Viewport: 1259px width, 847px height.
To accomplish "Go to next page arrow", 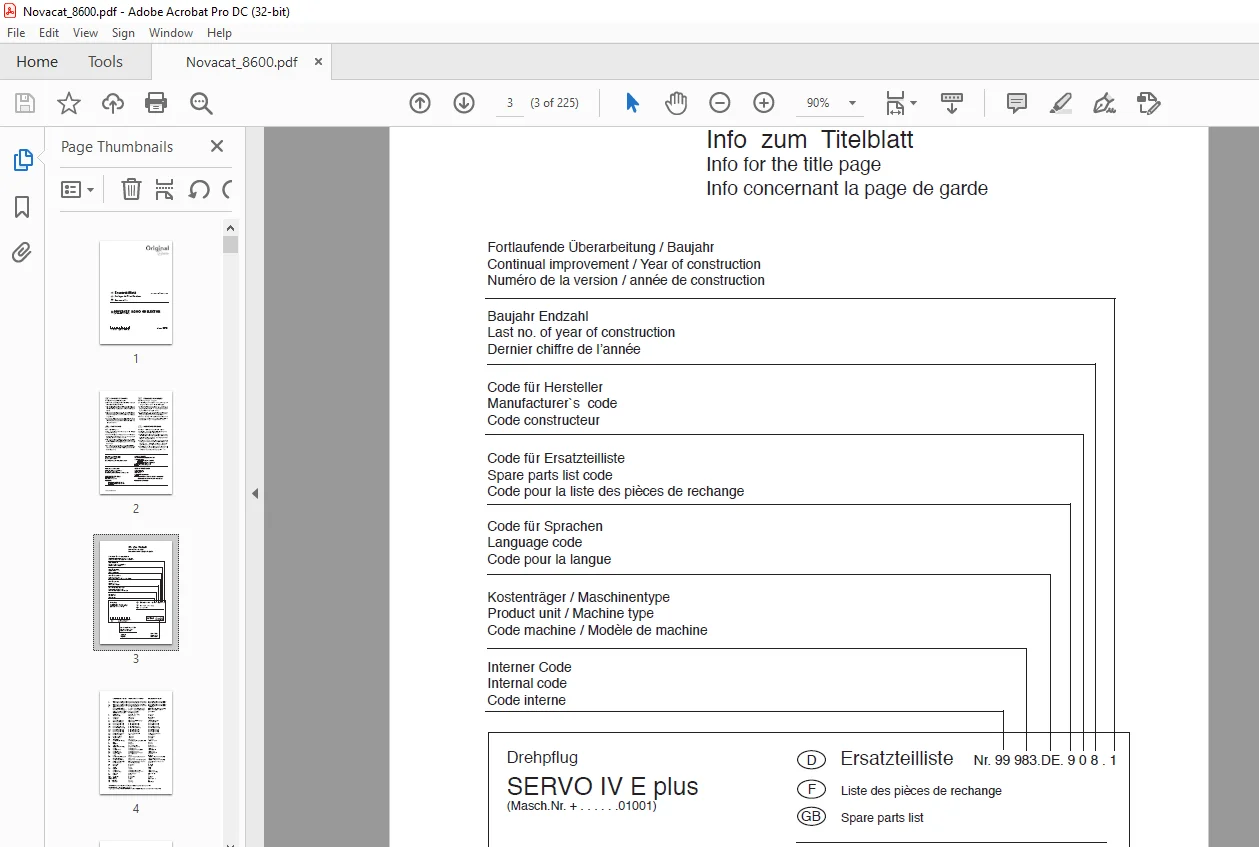I will point(464,103).
